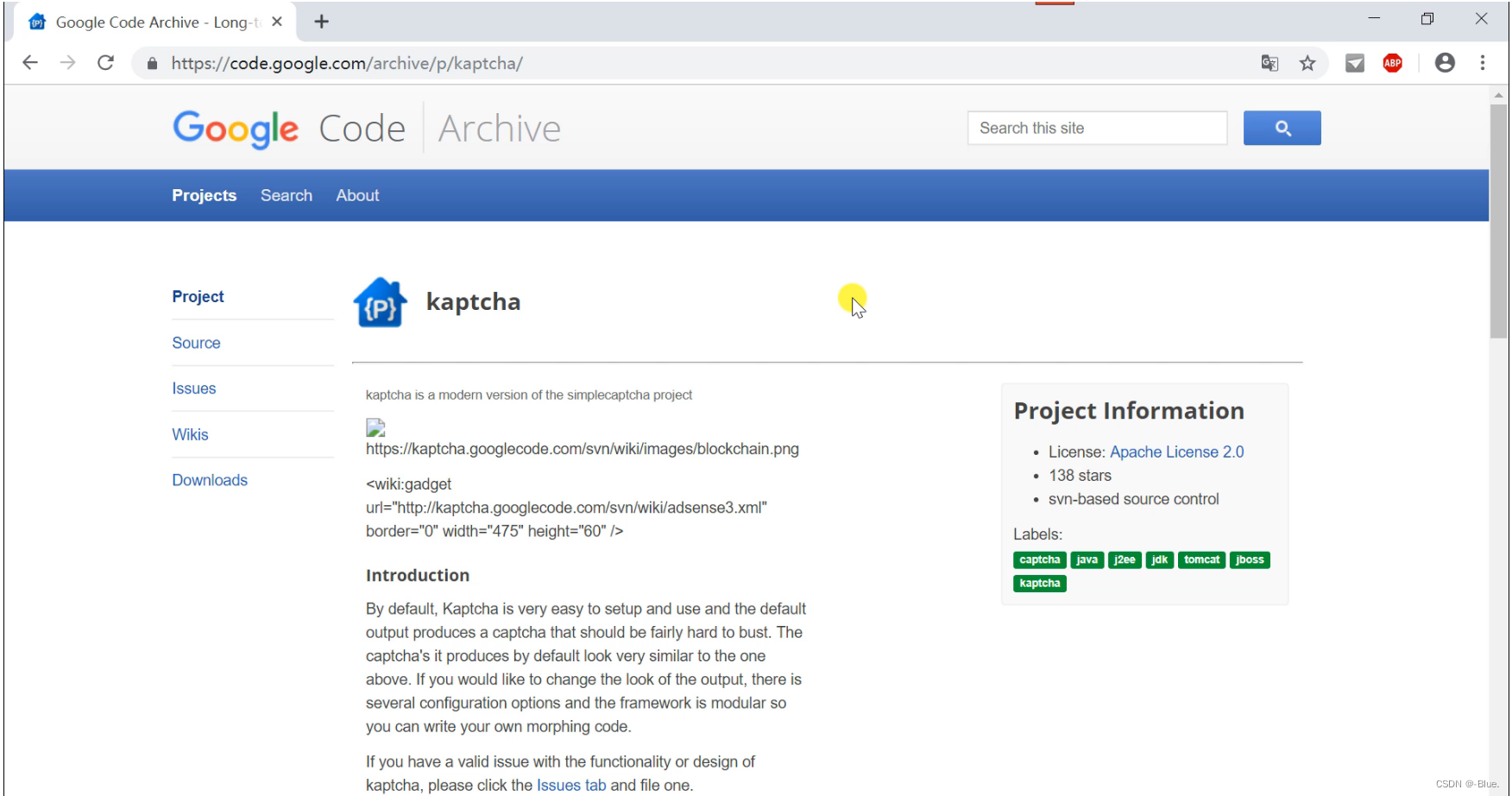Open Projects in the navigation bar

204,195
